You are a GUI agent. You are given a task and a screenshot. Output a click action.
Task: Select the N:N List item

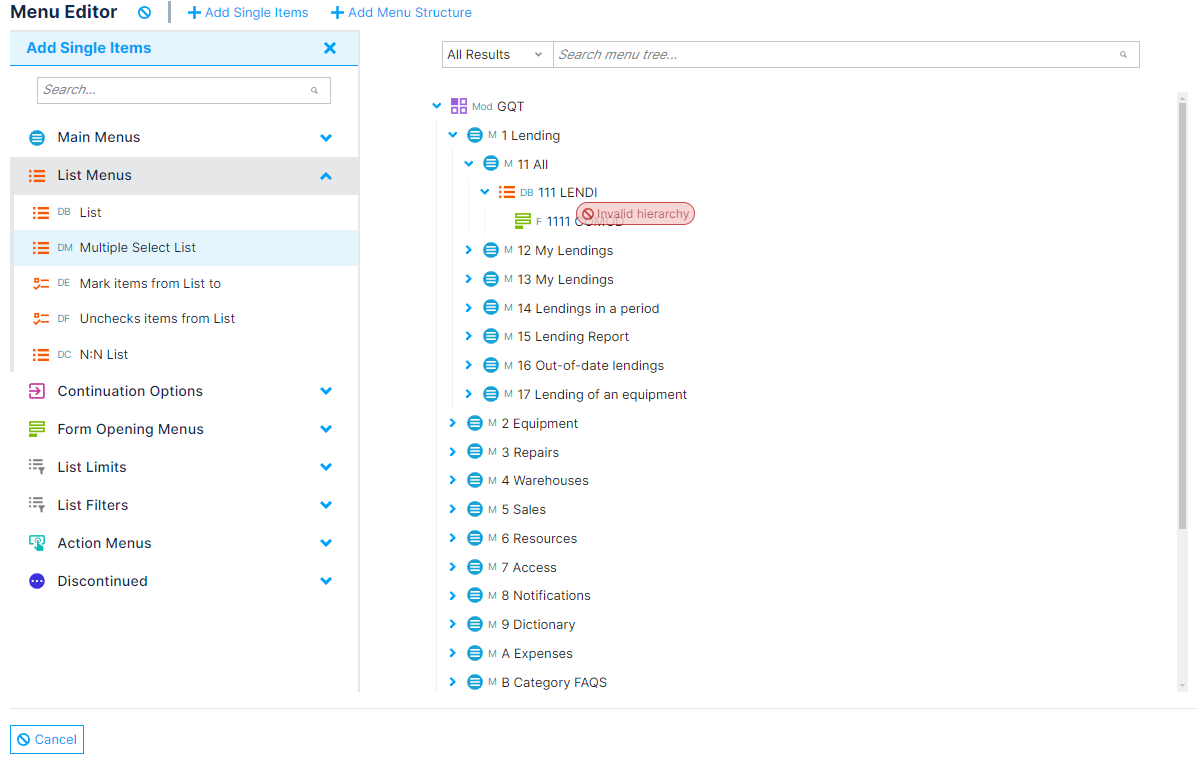186,355
